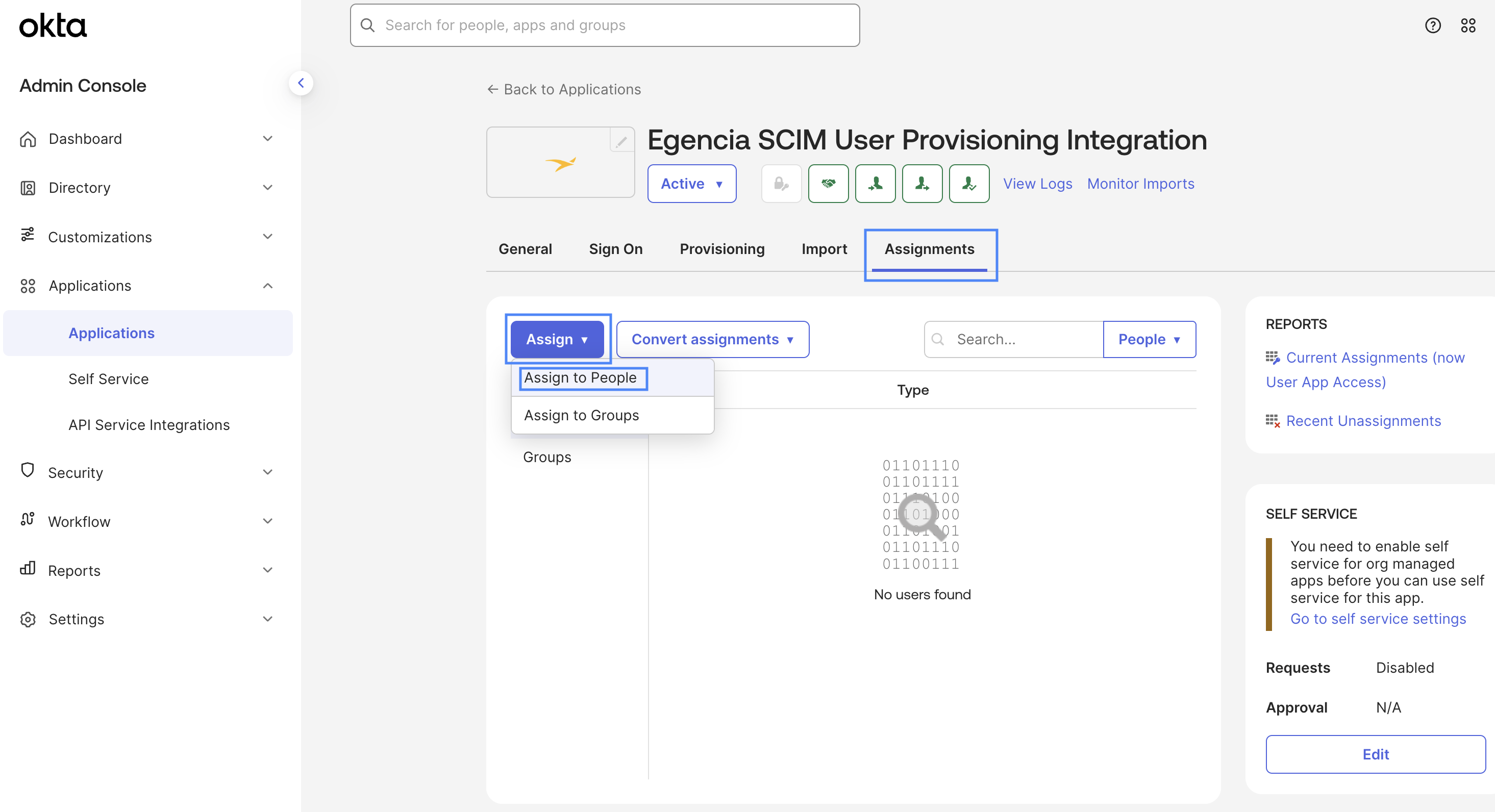Image resolution: width=1495 pixels, height=812 pixels.
Task: Click the import users person-arrow-in icon
Action: [x=875, y=184]
